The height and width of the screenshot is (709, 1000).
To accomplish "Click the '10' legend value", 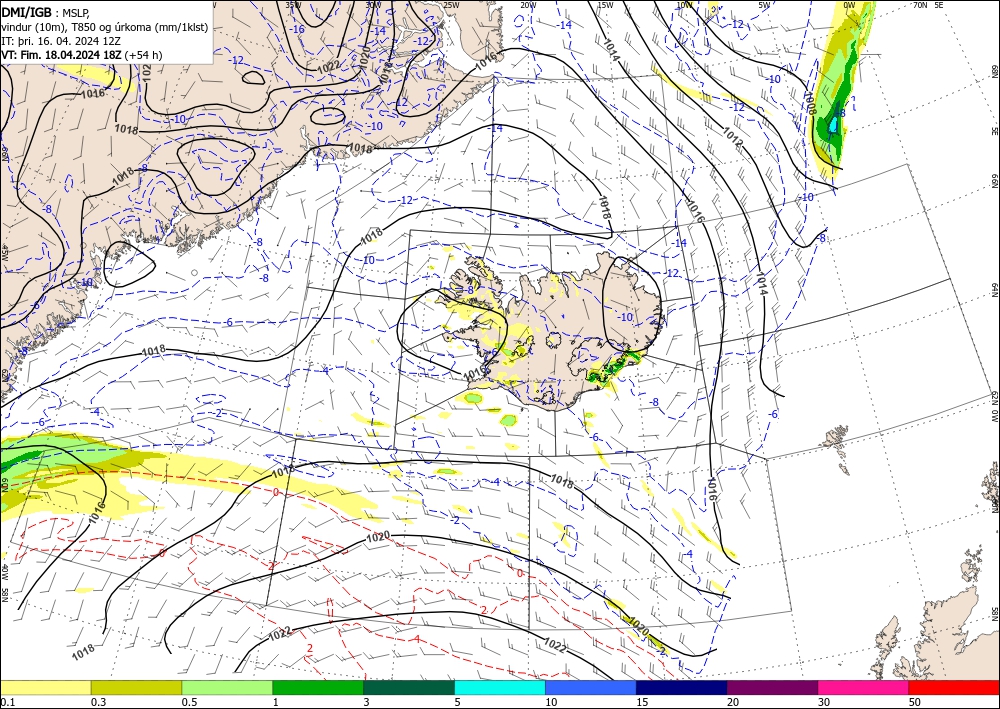I will [x=551, y=702].
